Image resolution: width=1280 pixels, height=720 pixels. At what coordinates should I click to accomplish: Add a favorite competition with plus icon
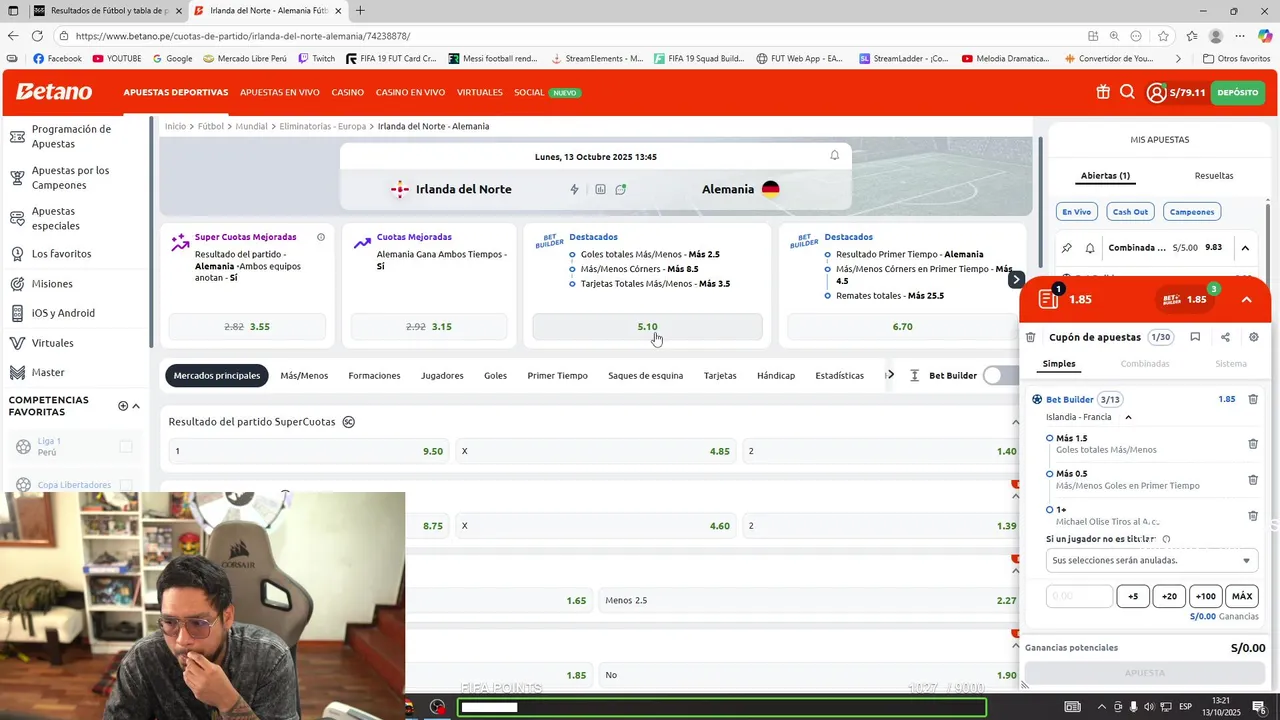click(123, 406)
